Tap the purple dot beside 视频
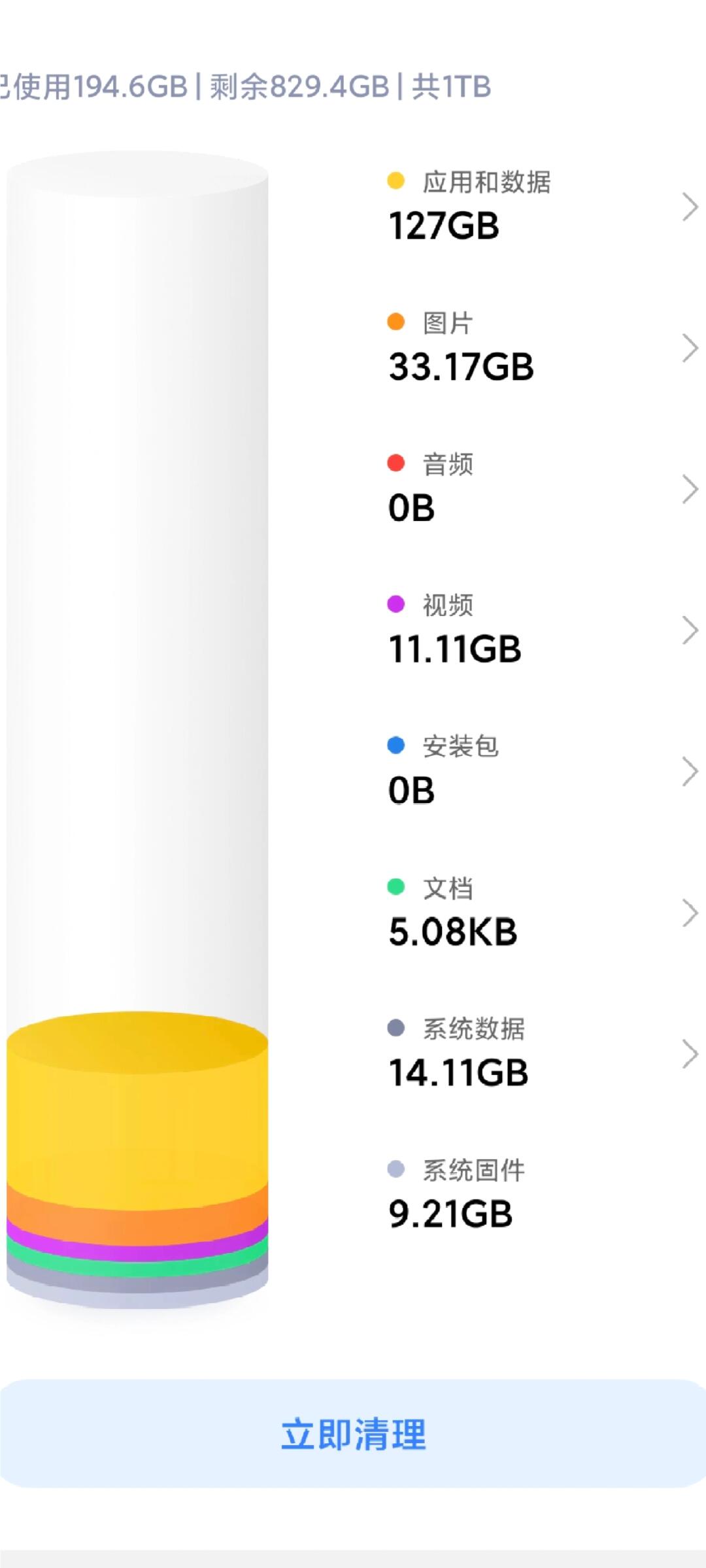 395,604
